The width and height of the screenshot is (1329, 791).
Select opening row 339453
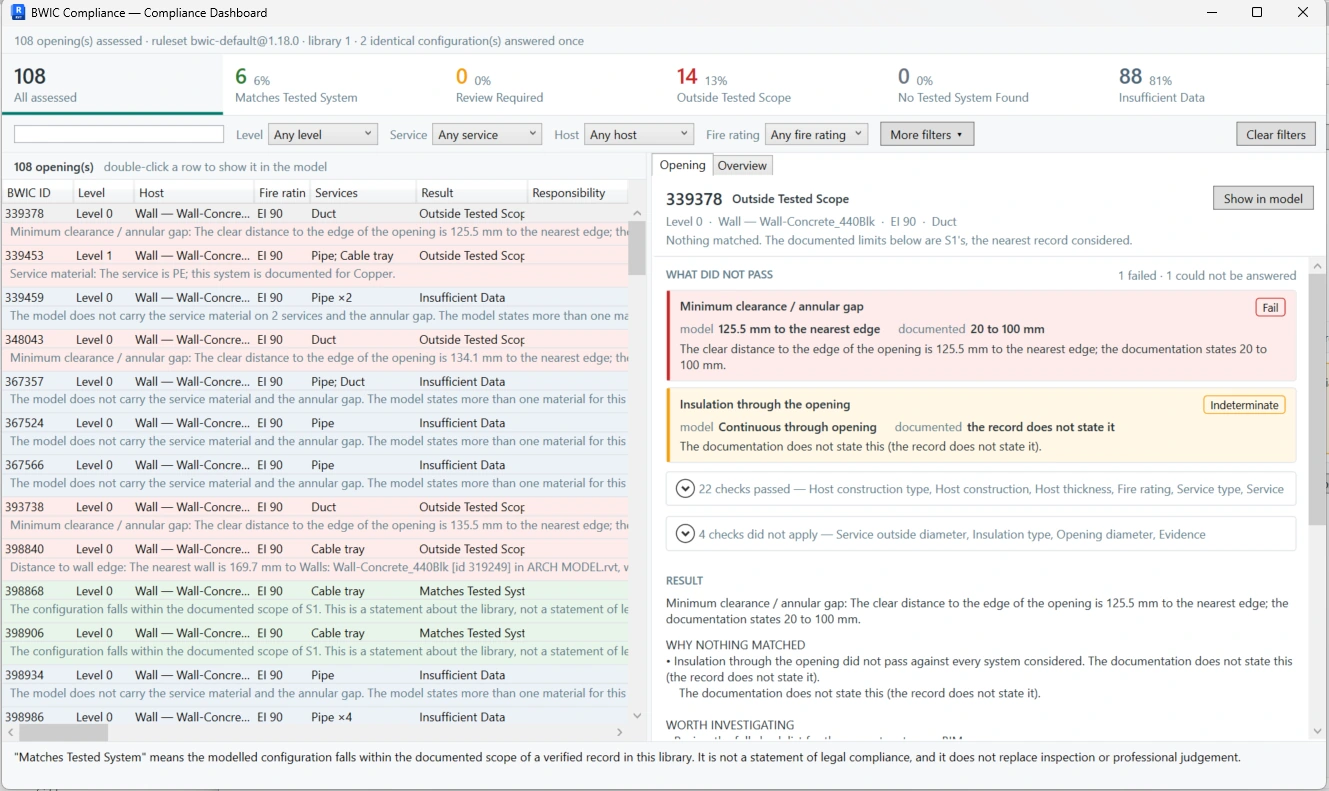coord(315,265)
